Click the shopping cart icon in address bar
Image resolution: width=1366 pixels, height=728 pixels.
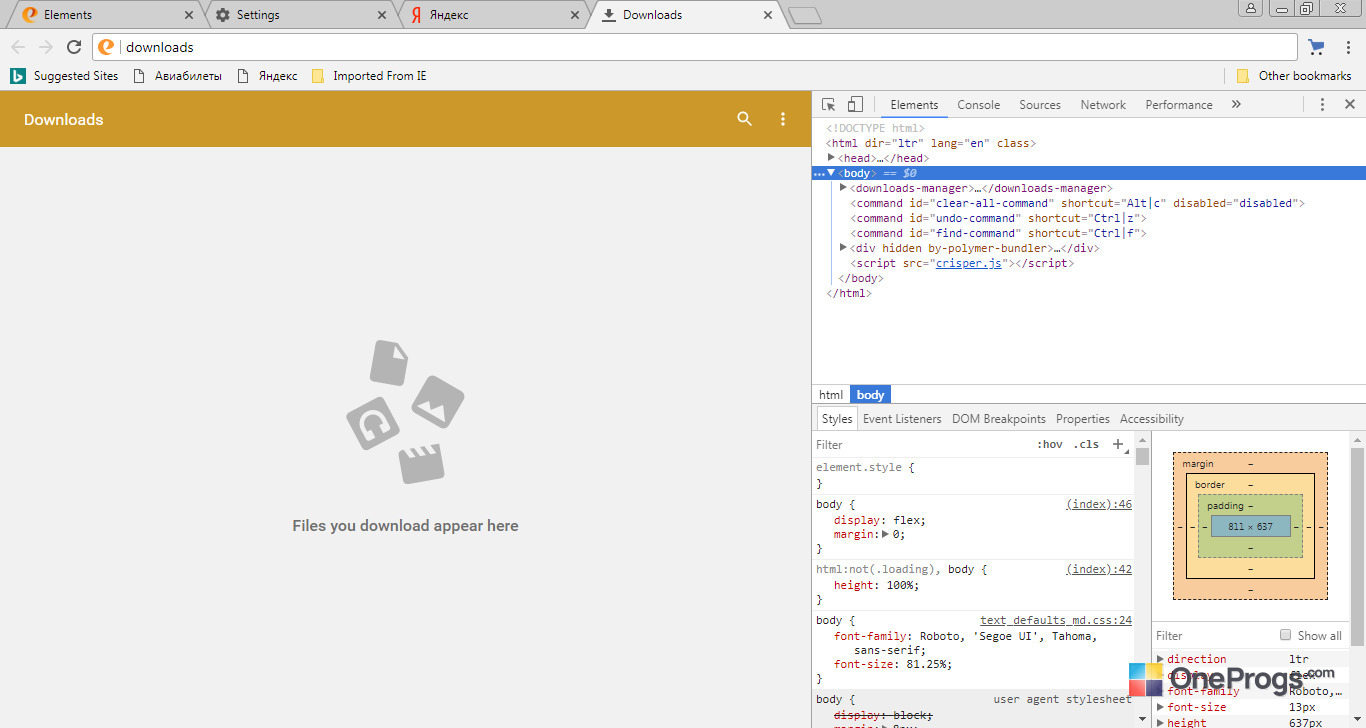1316,47
